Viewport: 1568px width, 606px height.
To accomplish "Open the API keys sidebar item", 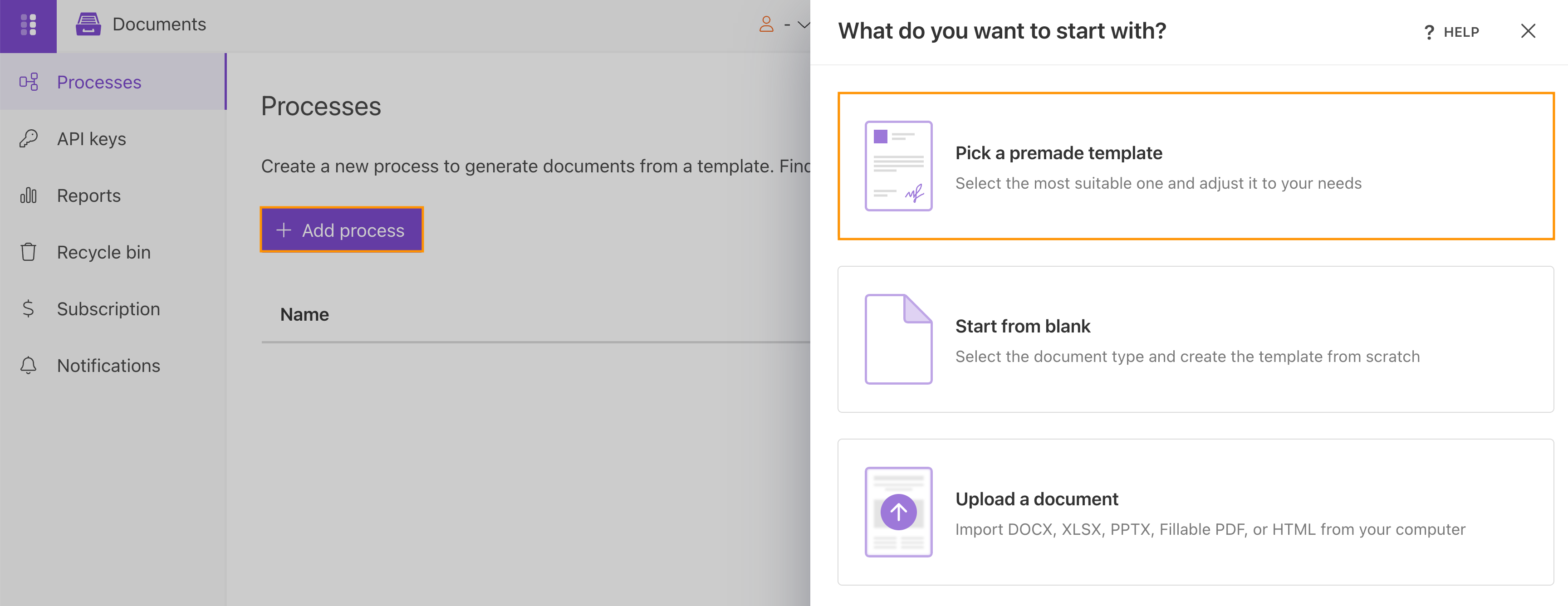I will pos(113,138).
